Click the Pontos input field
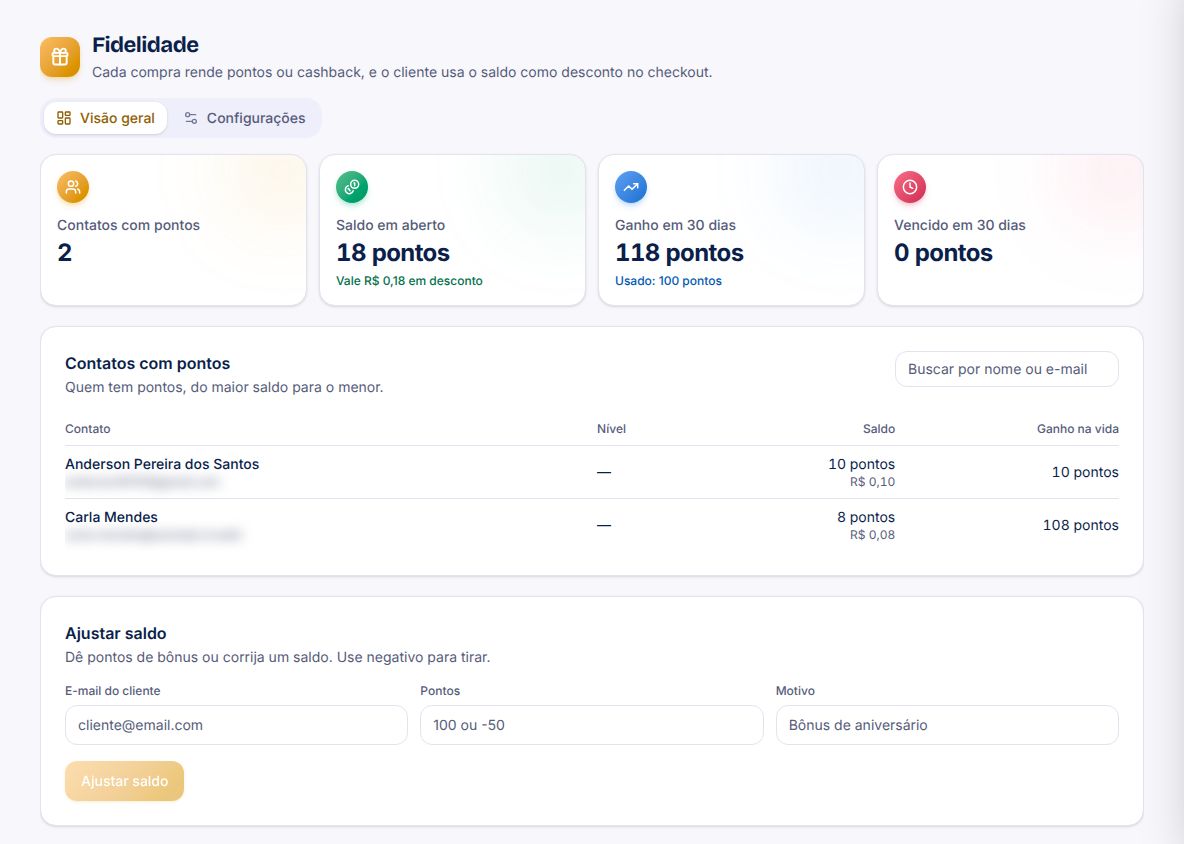 point(592,725)
